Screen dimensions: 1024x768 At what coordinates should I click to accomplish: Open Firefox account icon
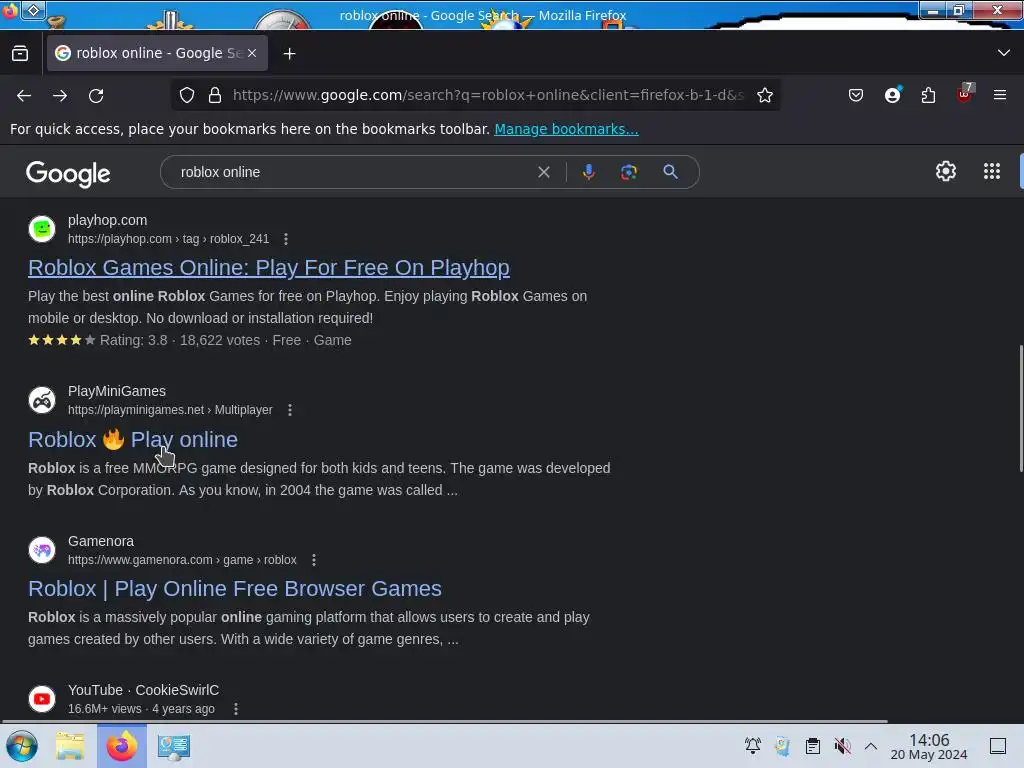893,95
